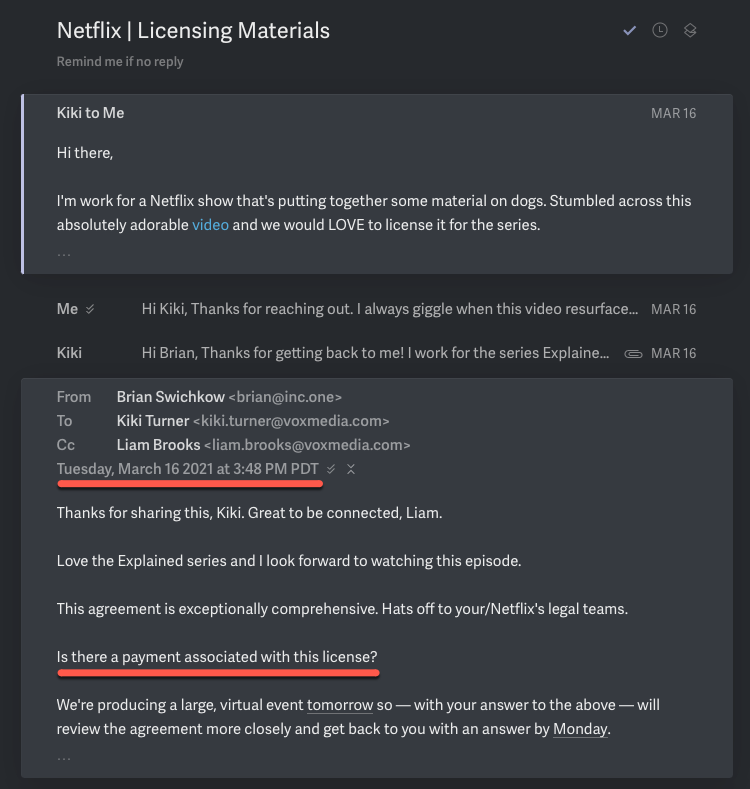Mark the Netflix thread as done

[629, 31]
